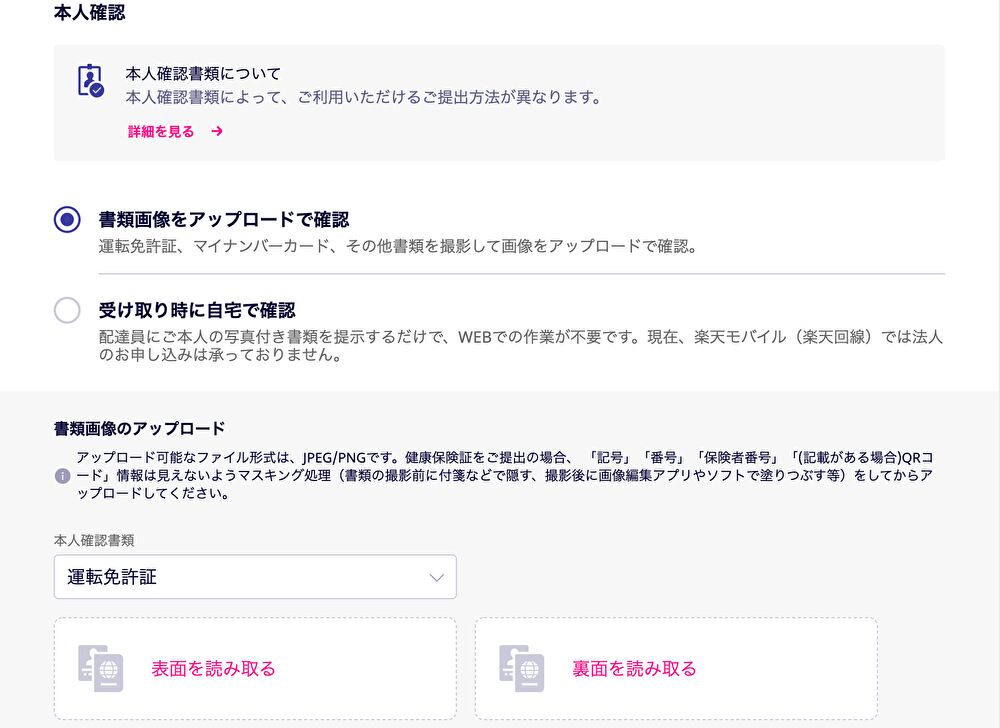Click the document icon in 表面を読み取る box
This screenshot has width=1000, height=728.
[100, 669]
